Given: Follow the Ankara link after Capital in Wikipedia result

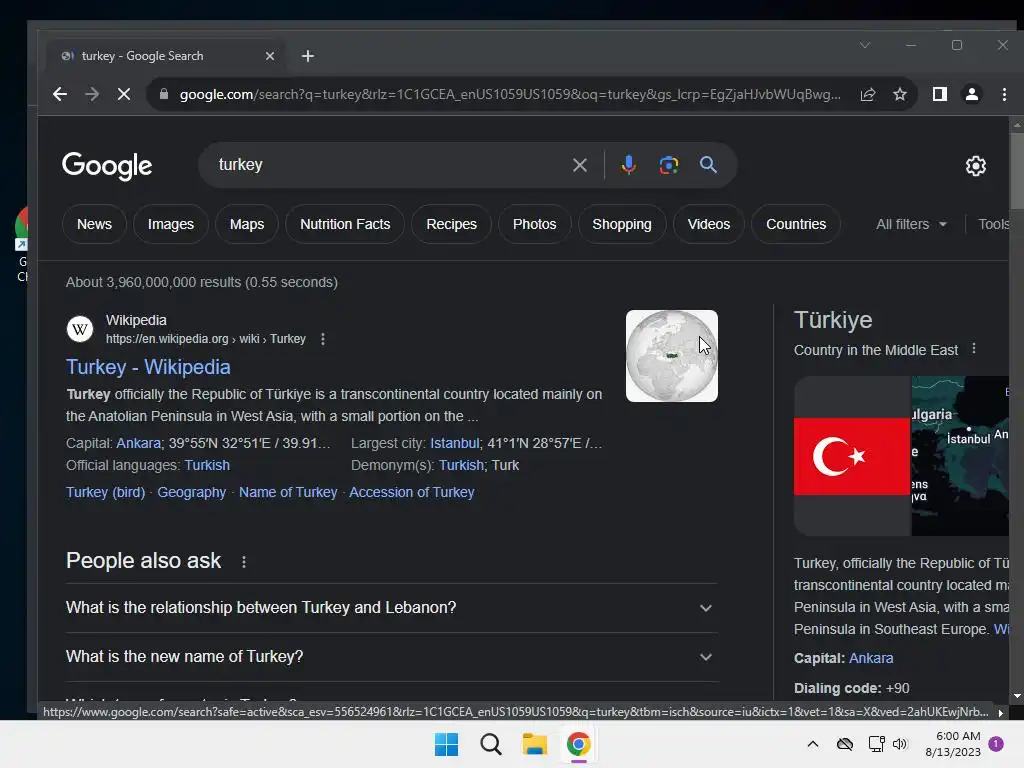Looking at the screenshot, I should tap(138, 443).
